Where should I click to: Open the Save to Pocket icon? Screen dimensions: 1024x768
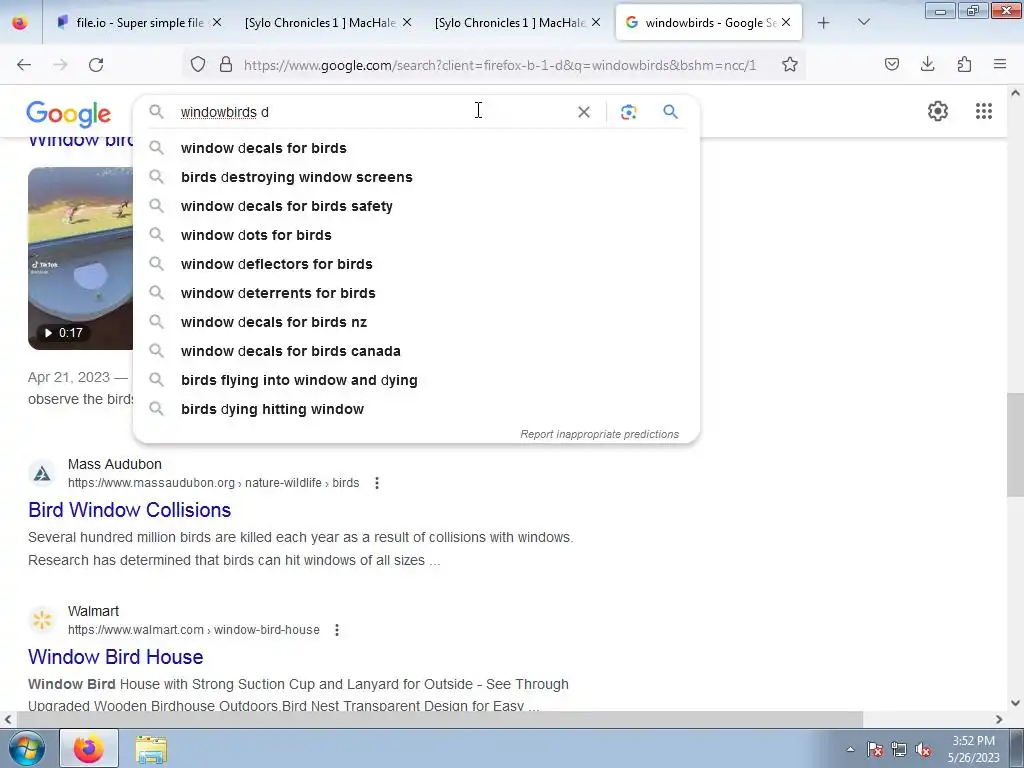point(891,64)
